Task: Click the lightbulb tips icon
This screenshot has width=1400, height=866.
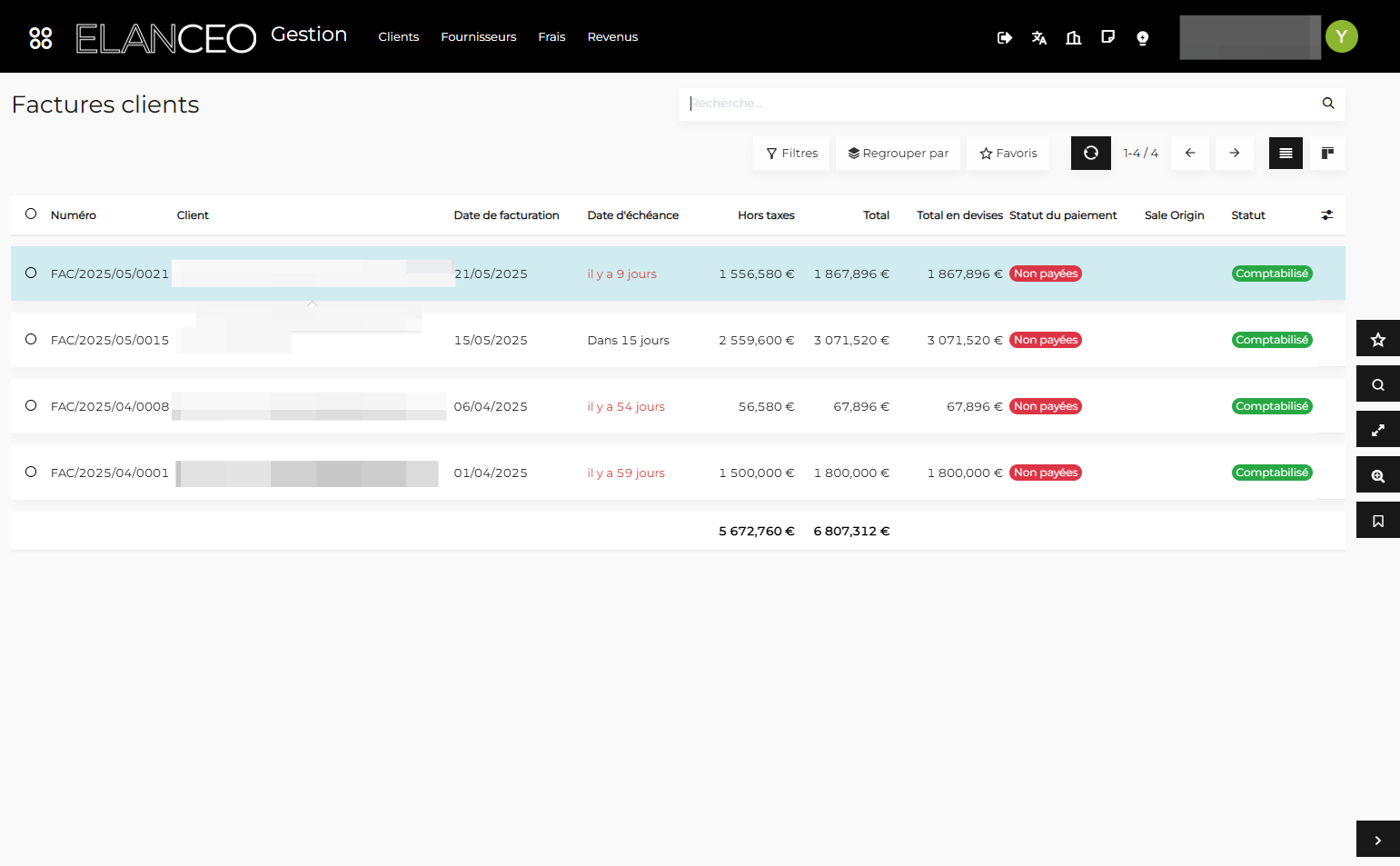Action: (x=1143, y=37)
